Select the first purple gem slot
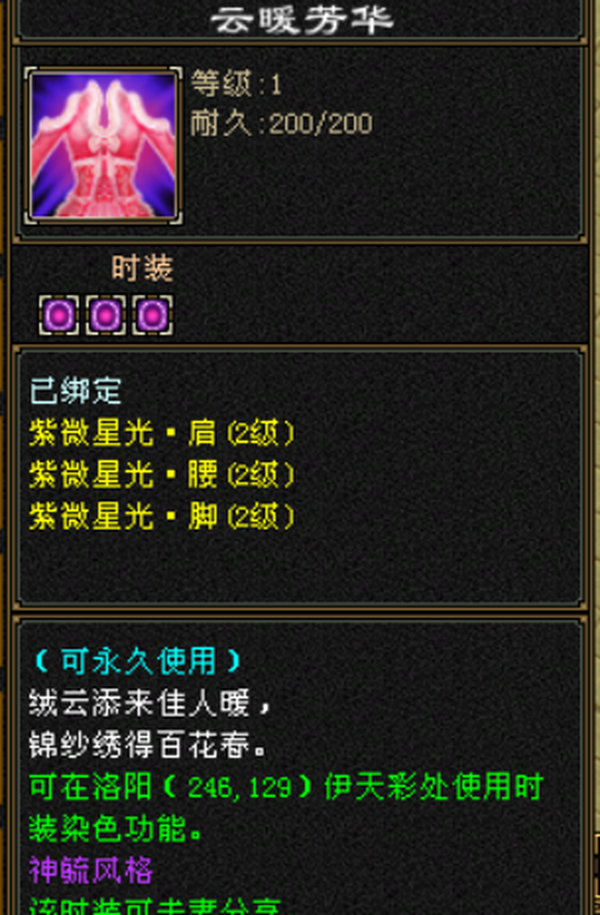 pyautogui.click(x=59, y=315)
